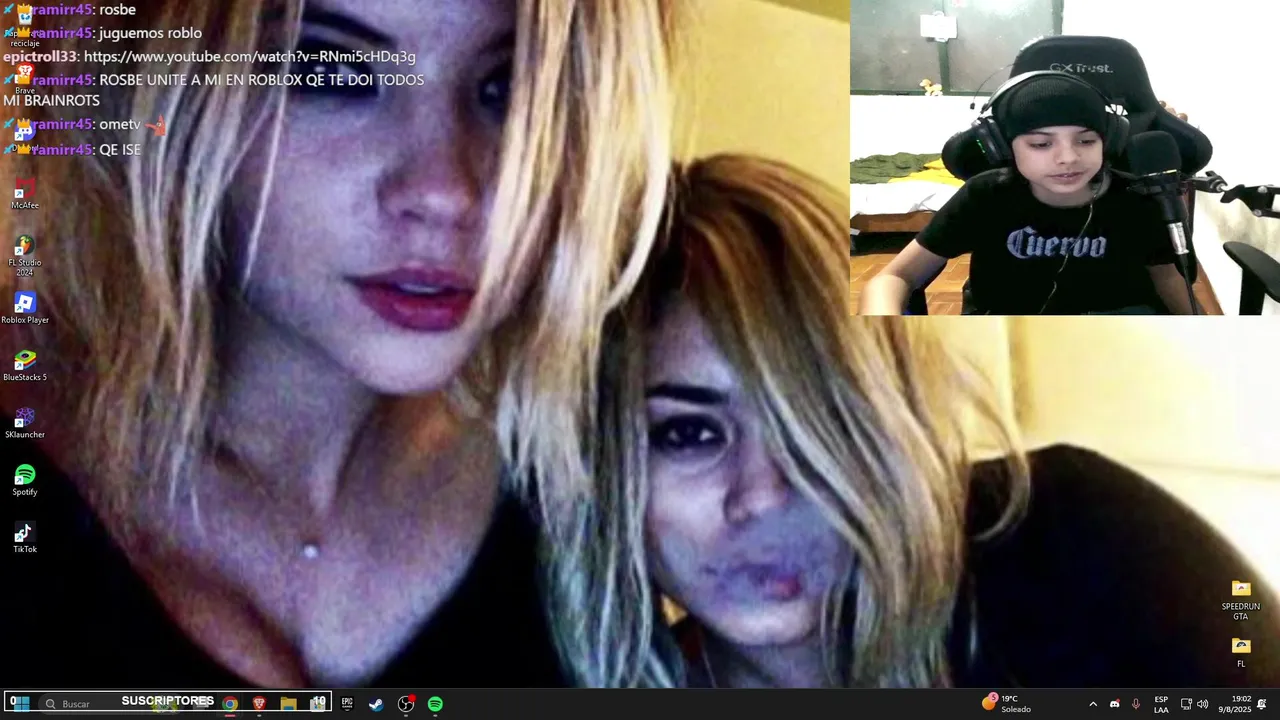
Task: Open BlueStacks 5 desktop shortcut
Action: pyautogui.click(x=25, y=365)
